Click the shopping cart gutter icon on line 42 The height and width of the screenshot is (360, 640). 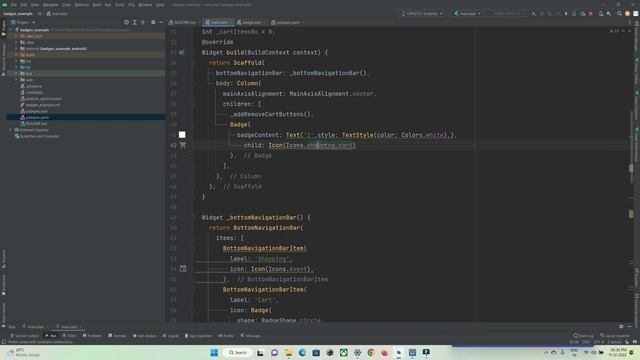point(183,145)
